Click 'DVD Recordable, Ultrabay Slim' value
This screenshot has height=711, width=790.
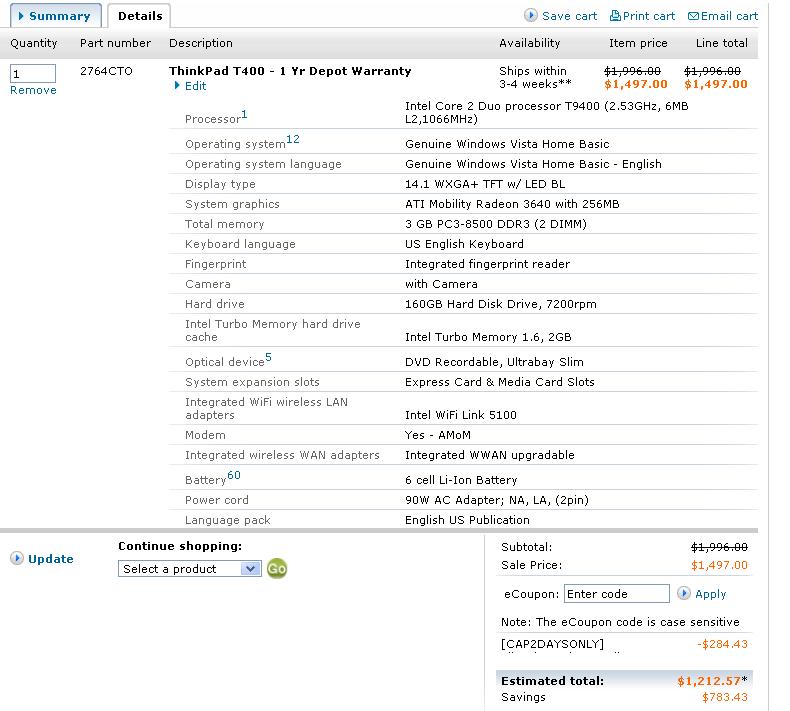pyautogui.click(x=494, y=362)
